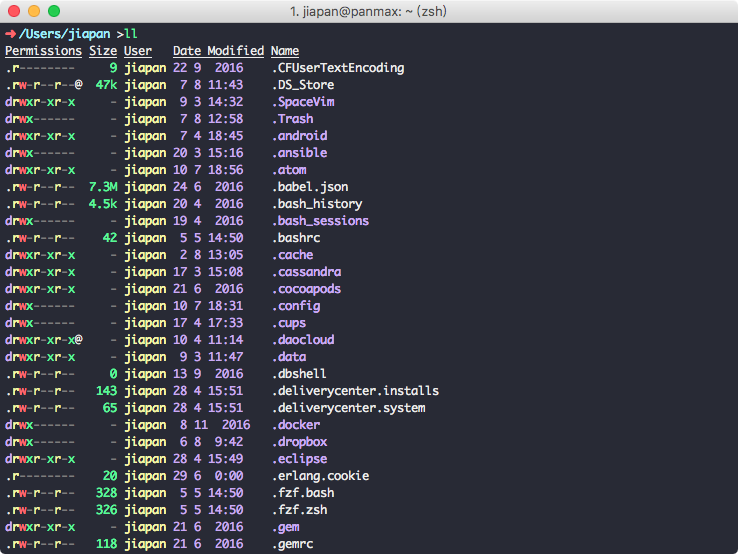Click the /Users/jiapan path in the prompt
This screenshot has height=554, width=738.
(64, 34)
